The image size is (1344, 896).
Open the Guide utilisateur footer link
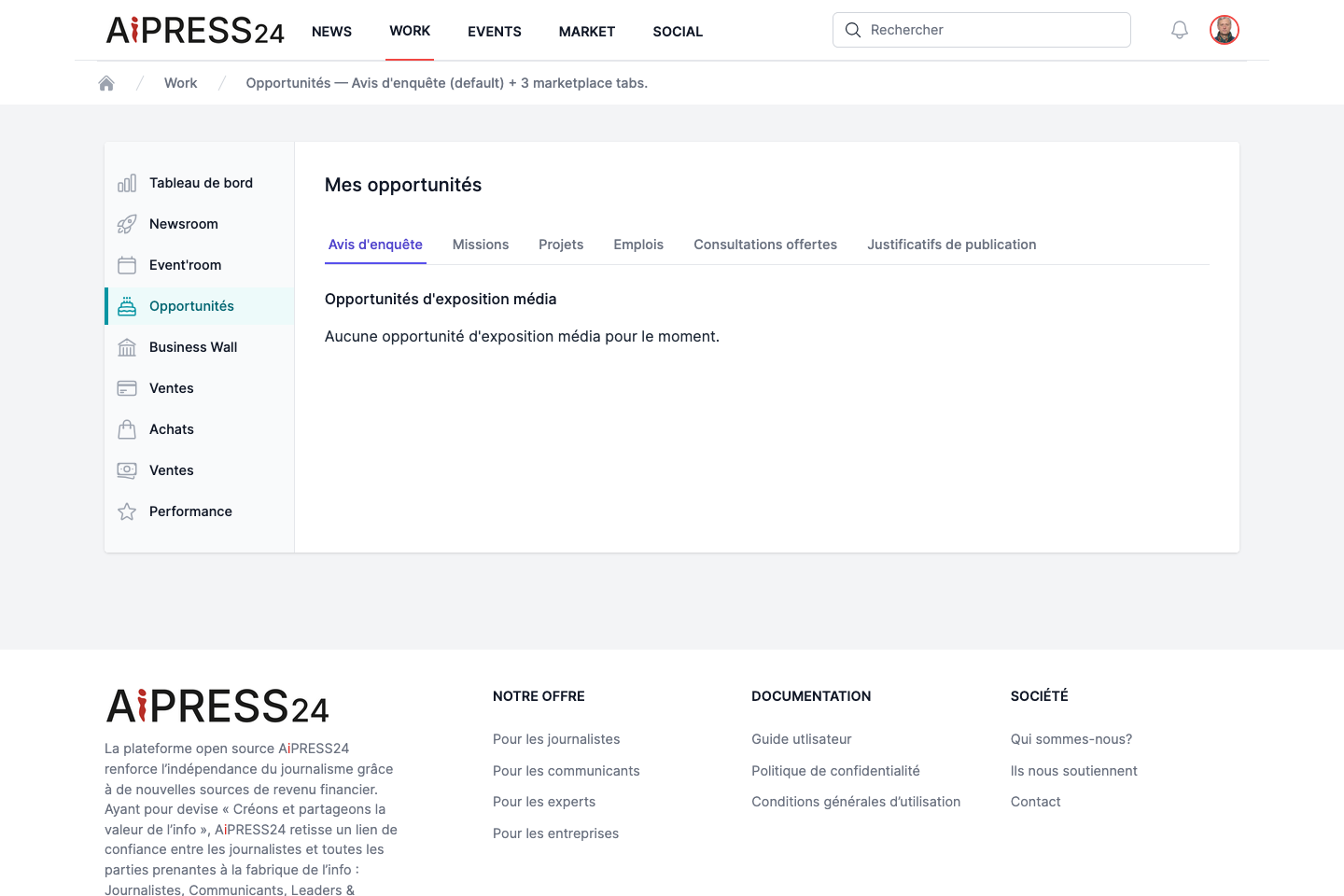pos(802,739)
